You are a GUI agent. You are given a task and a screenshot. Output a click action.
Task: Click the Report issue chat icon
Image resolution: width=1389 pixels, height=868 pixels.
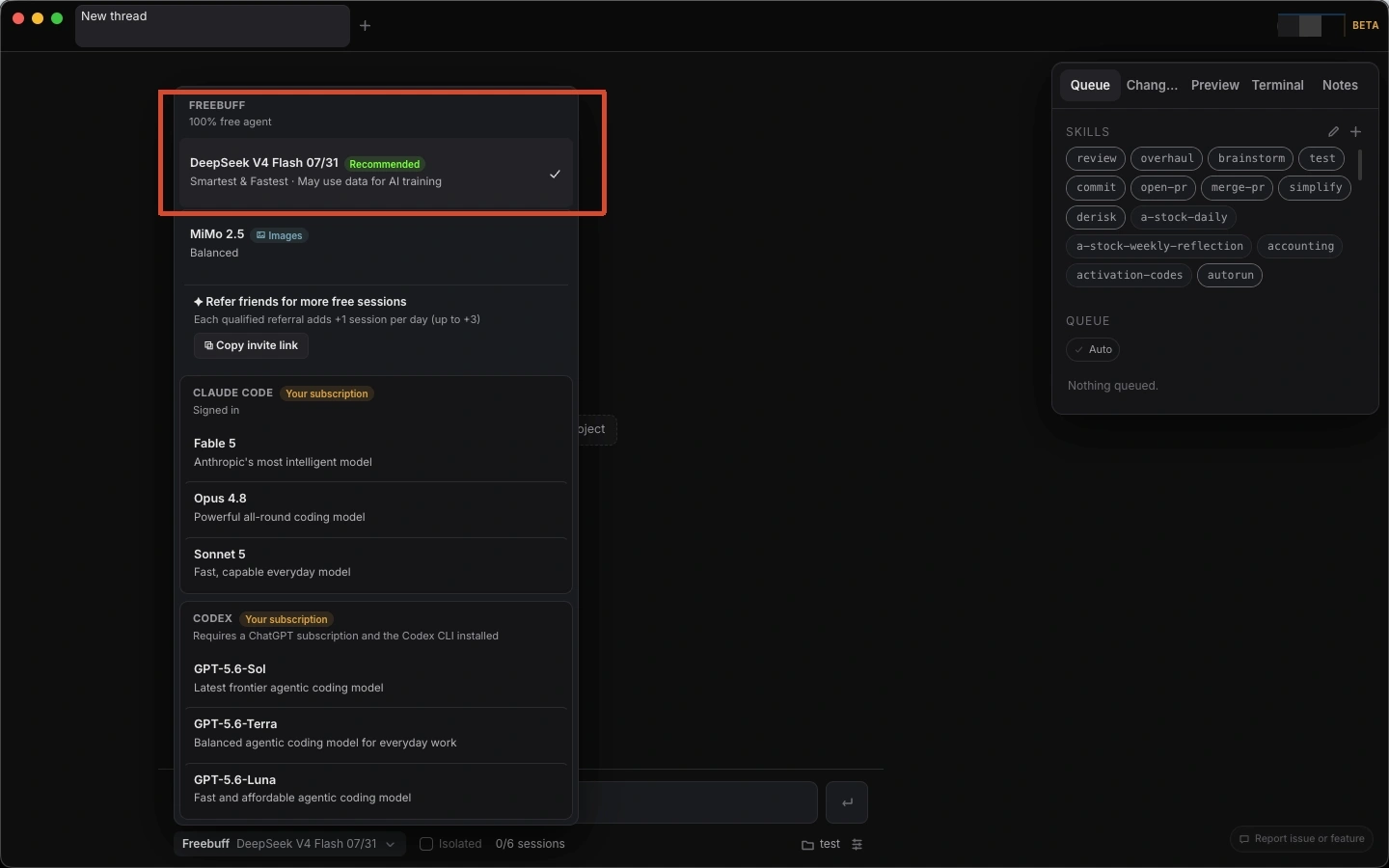click(1244, 839)
